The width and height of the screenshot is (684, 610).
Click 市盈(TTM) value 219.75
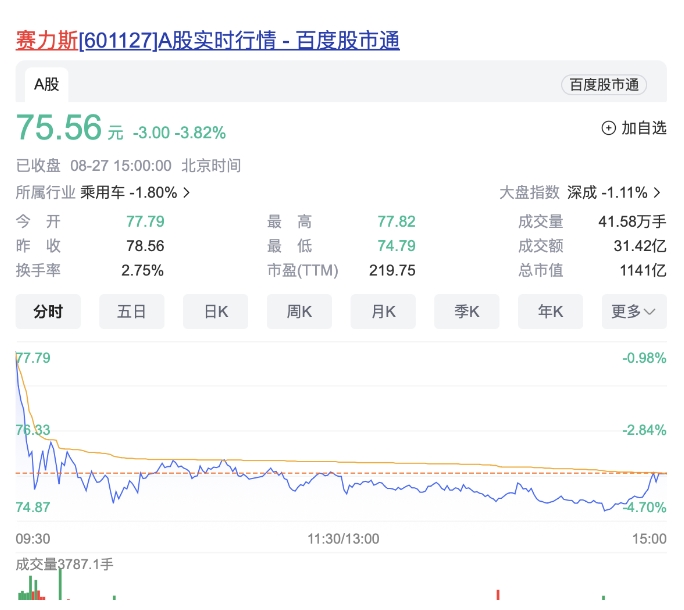pyautogui.click(x=392, y=271)
